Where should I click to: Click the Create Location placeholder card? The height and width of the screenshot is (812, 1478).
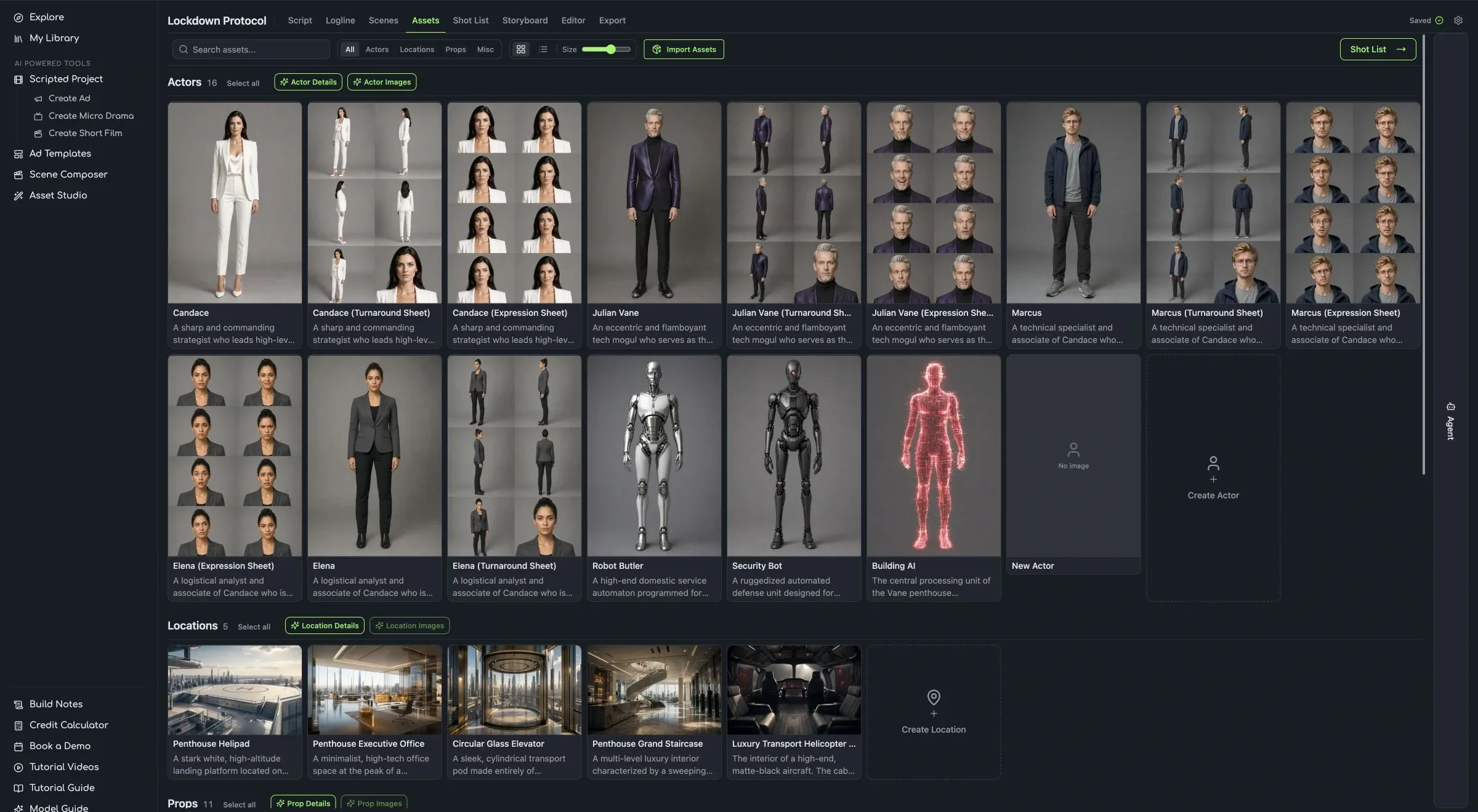934,712
